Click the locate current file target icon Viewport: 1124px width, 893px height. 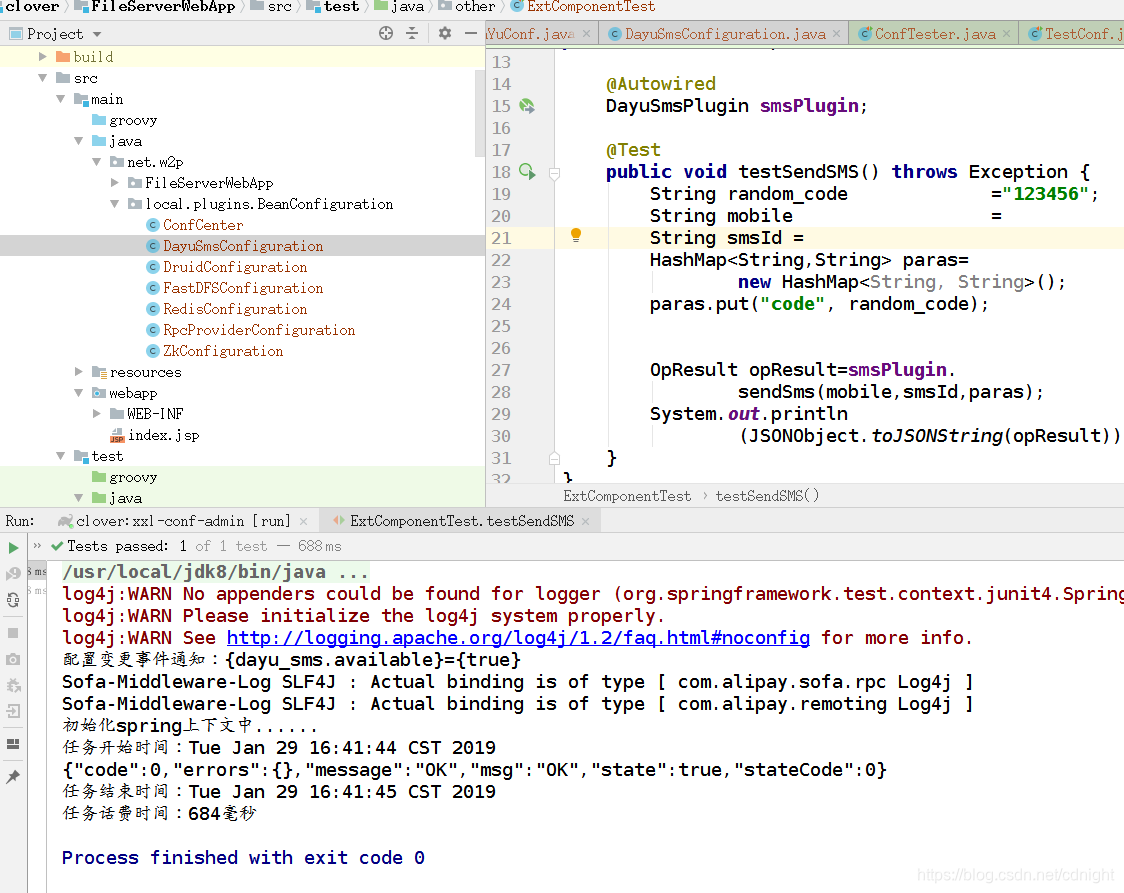[386, 33]
